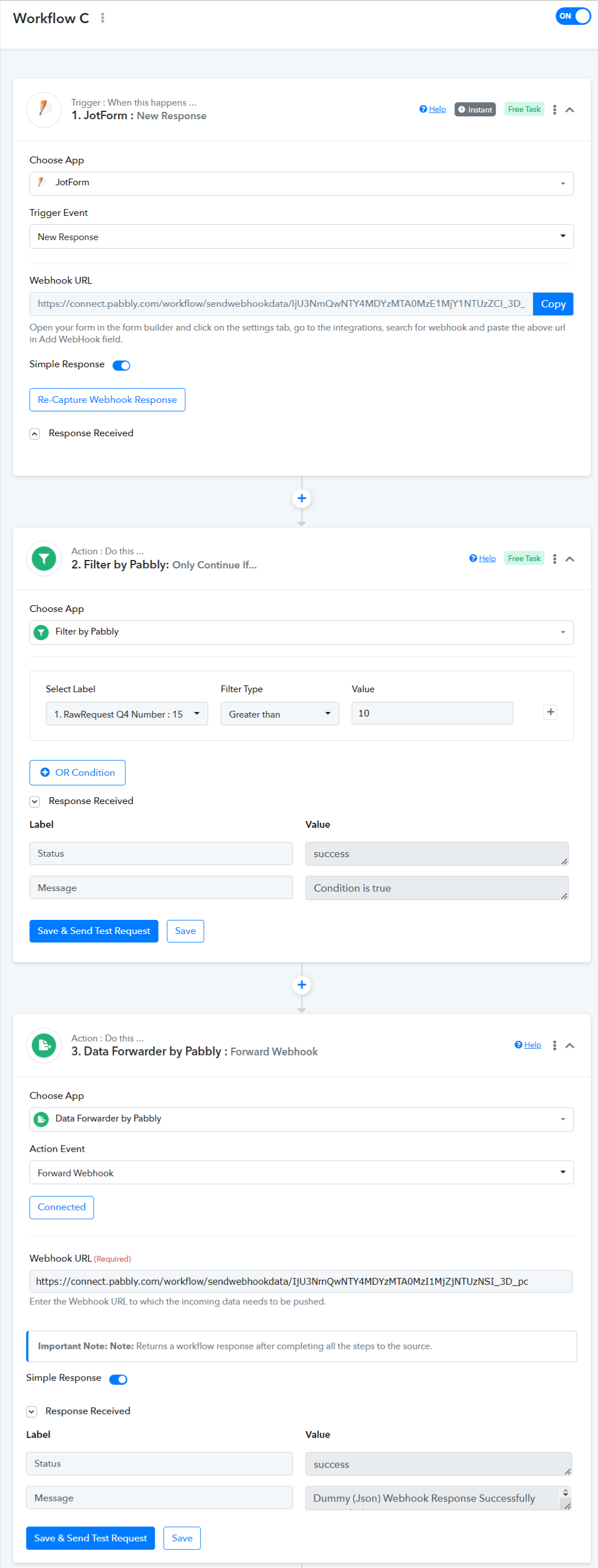Screen dimensions: 598x1568
Task: Click the required Webhook URL input
Action: (x=301, y=1282)
